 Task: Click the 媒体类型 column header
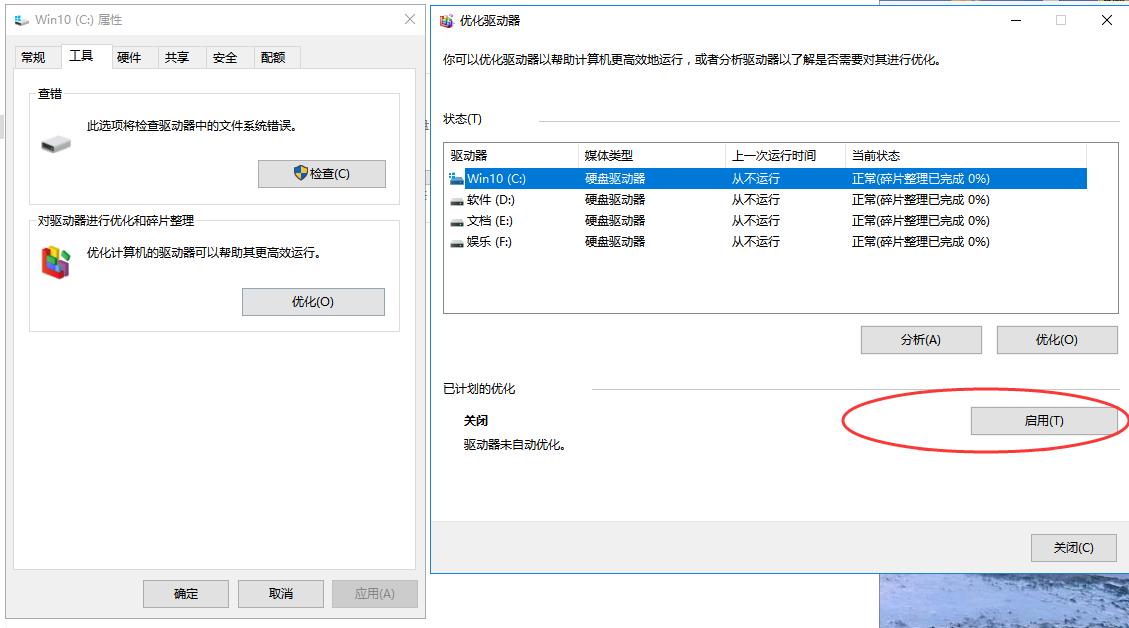click(x=652, y=156)
